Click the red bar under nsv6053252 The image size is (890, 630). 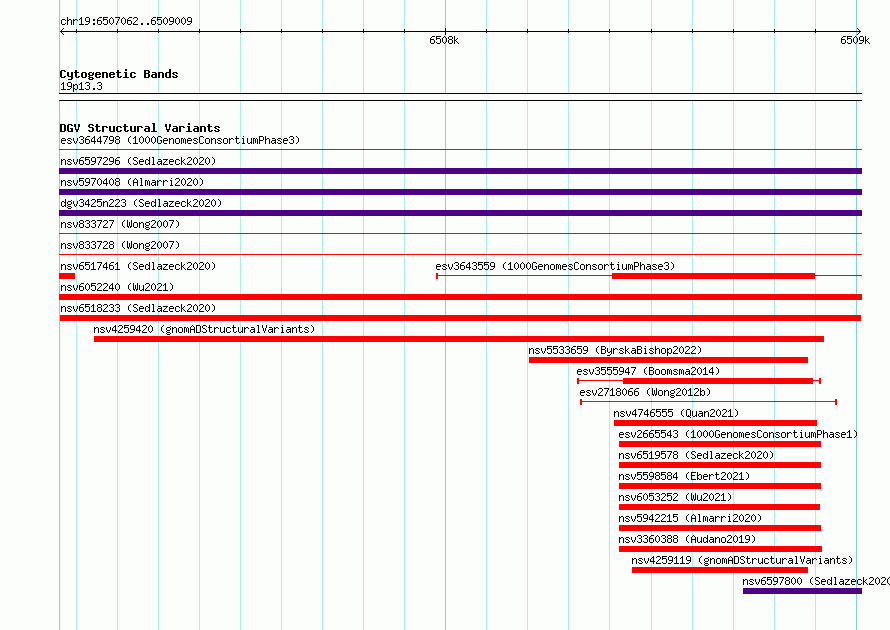click(x=719, y=507)
